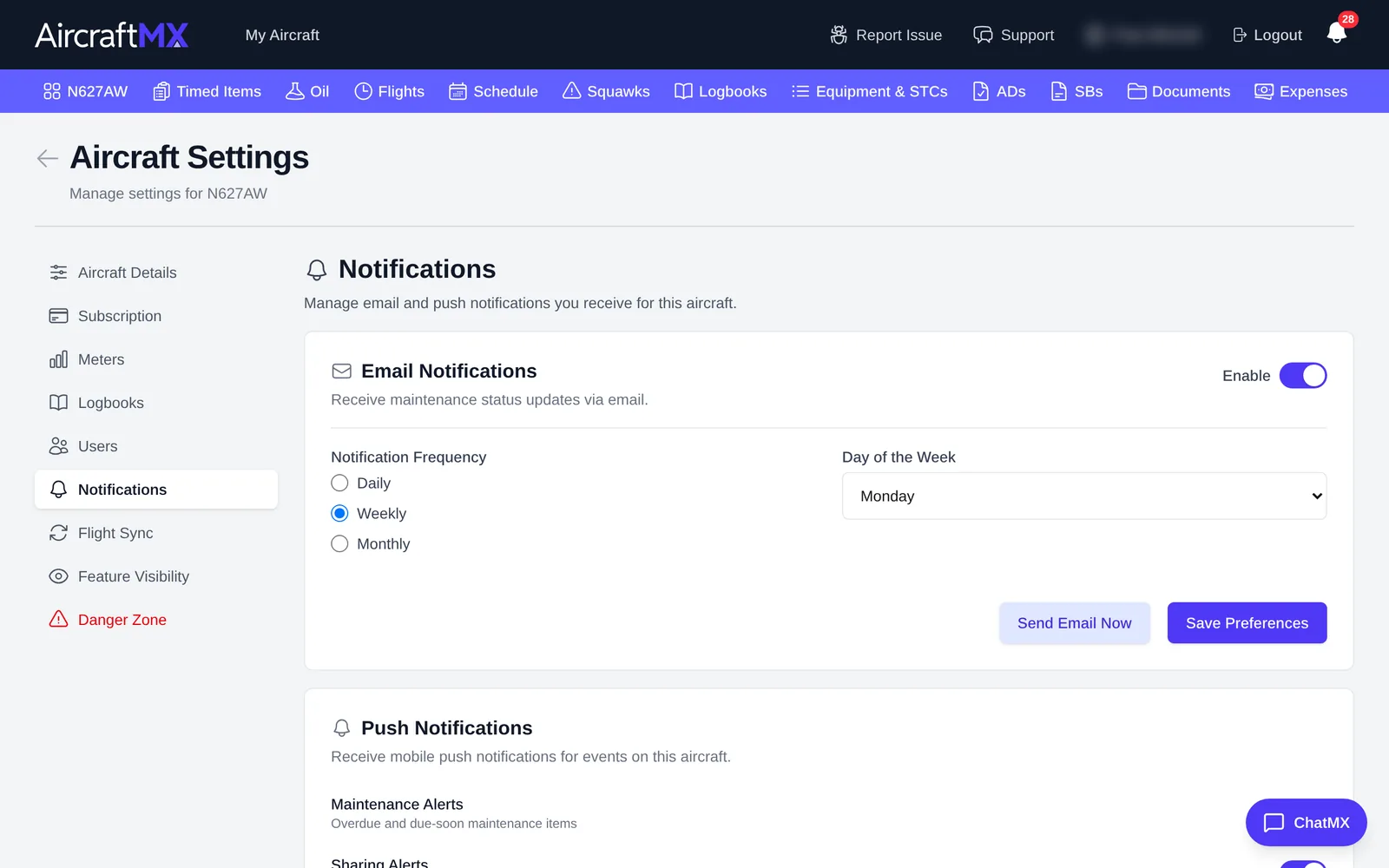Select Notifications in the settings sidebar
Image resolution: width=1389 pixels, height=868 pixels.
[156, 490]
